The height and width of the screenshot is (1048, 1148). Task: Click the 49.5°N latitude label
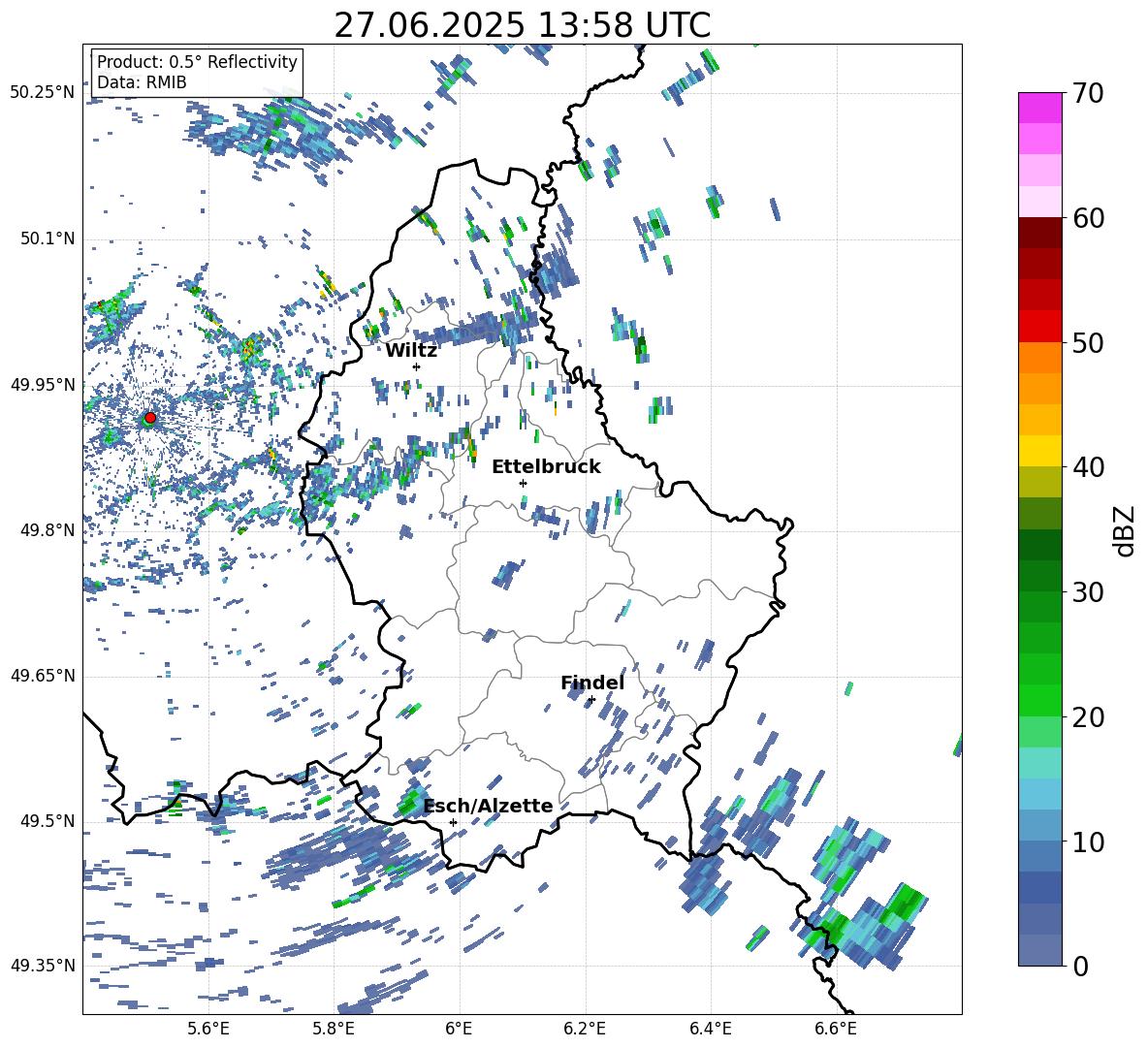(x=47, y=821)
